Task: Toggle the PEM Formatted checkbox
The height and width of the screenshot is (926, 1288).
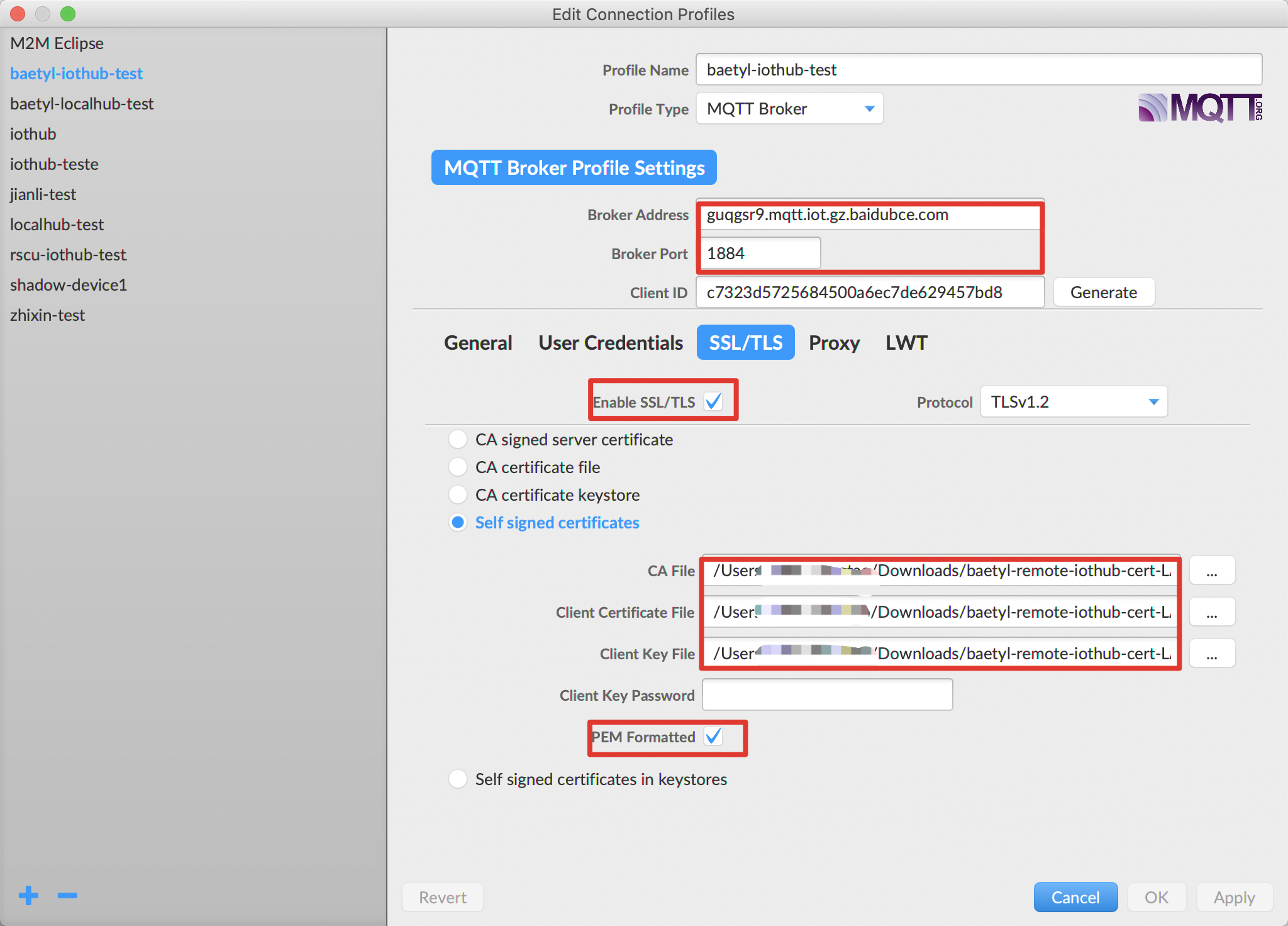Action: 714,736
